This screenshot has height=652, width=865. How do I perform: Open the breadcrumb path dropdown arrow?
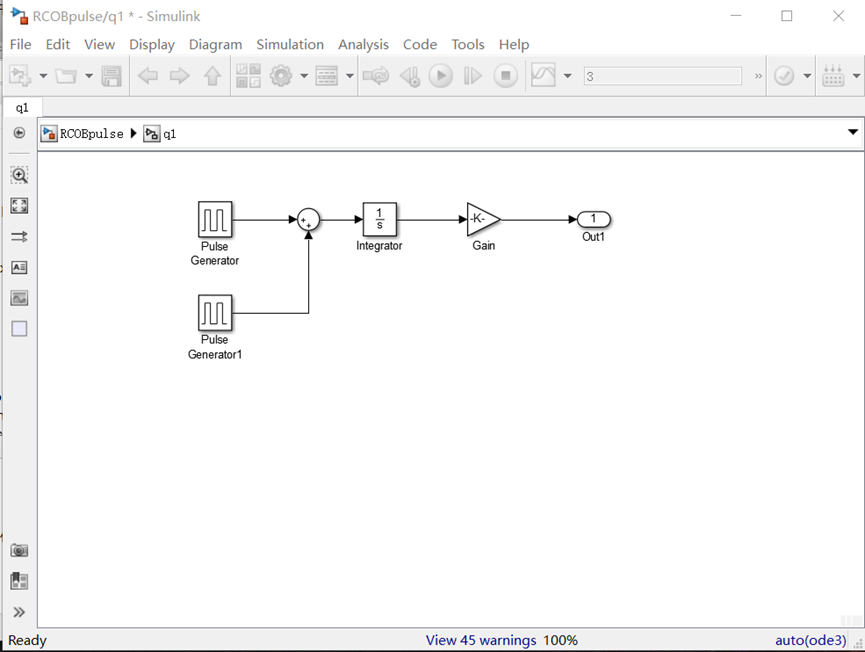[x=852, y=133]
